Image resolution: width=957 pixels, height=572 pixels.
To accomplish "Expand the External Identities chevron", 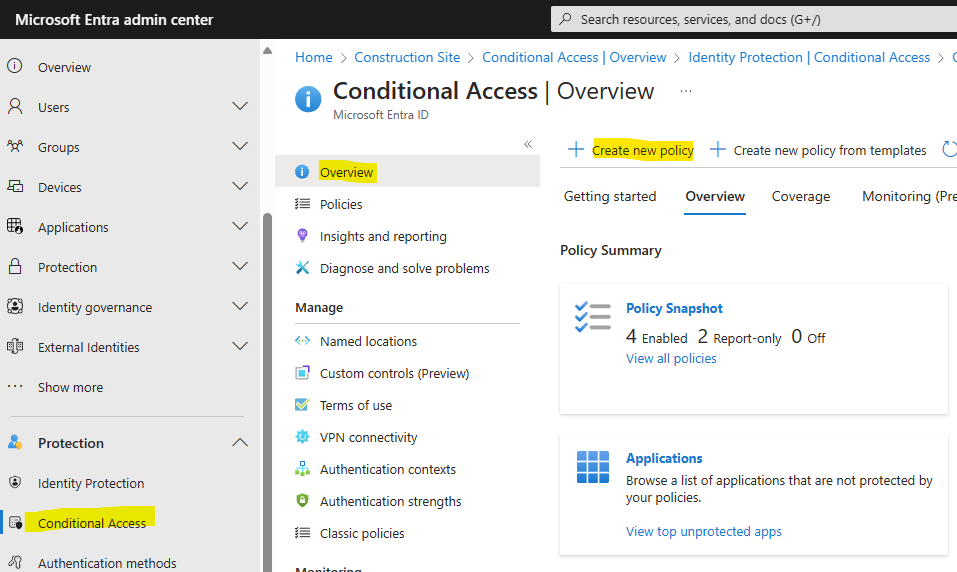I will [x=240, y=346].
